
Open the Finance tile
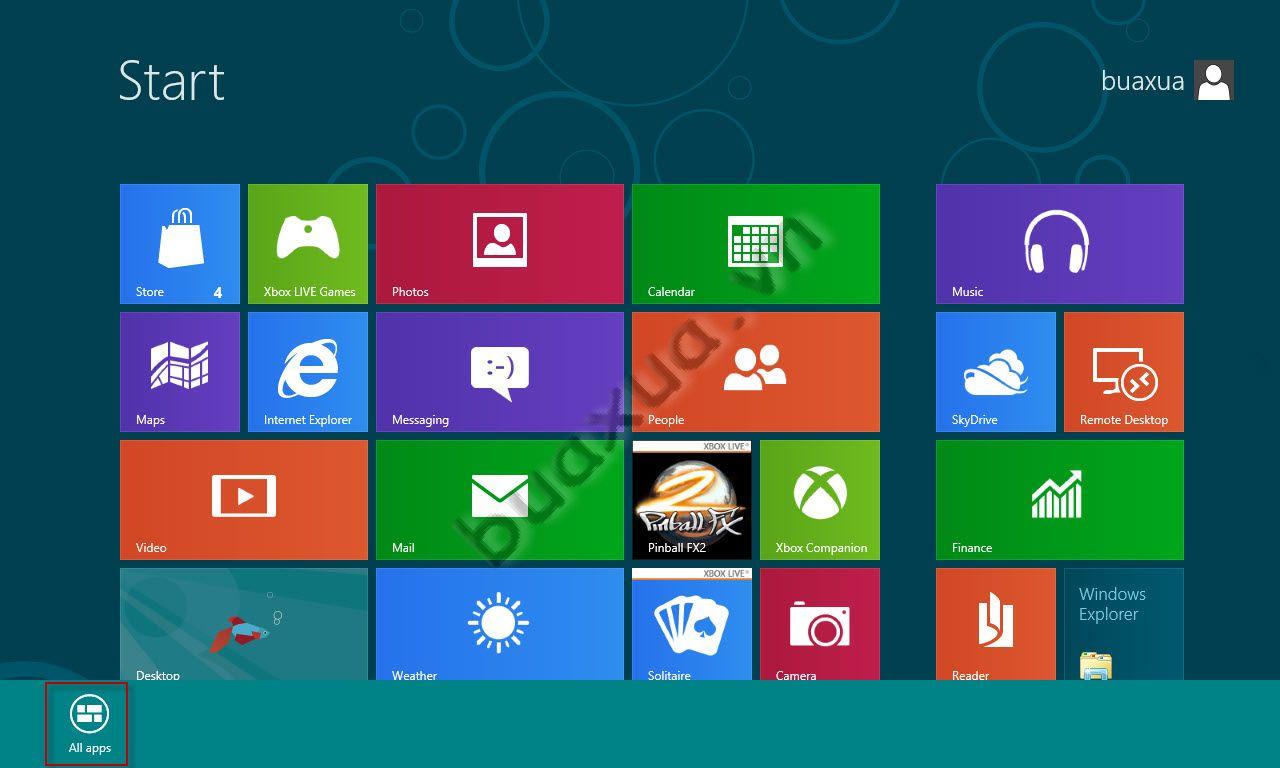pos(1060,500)
